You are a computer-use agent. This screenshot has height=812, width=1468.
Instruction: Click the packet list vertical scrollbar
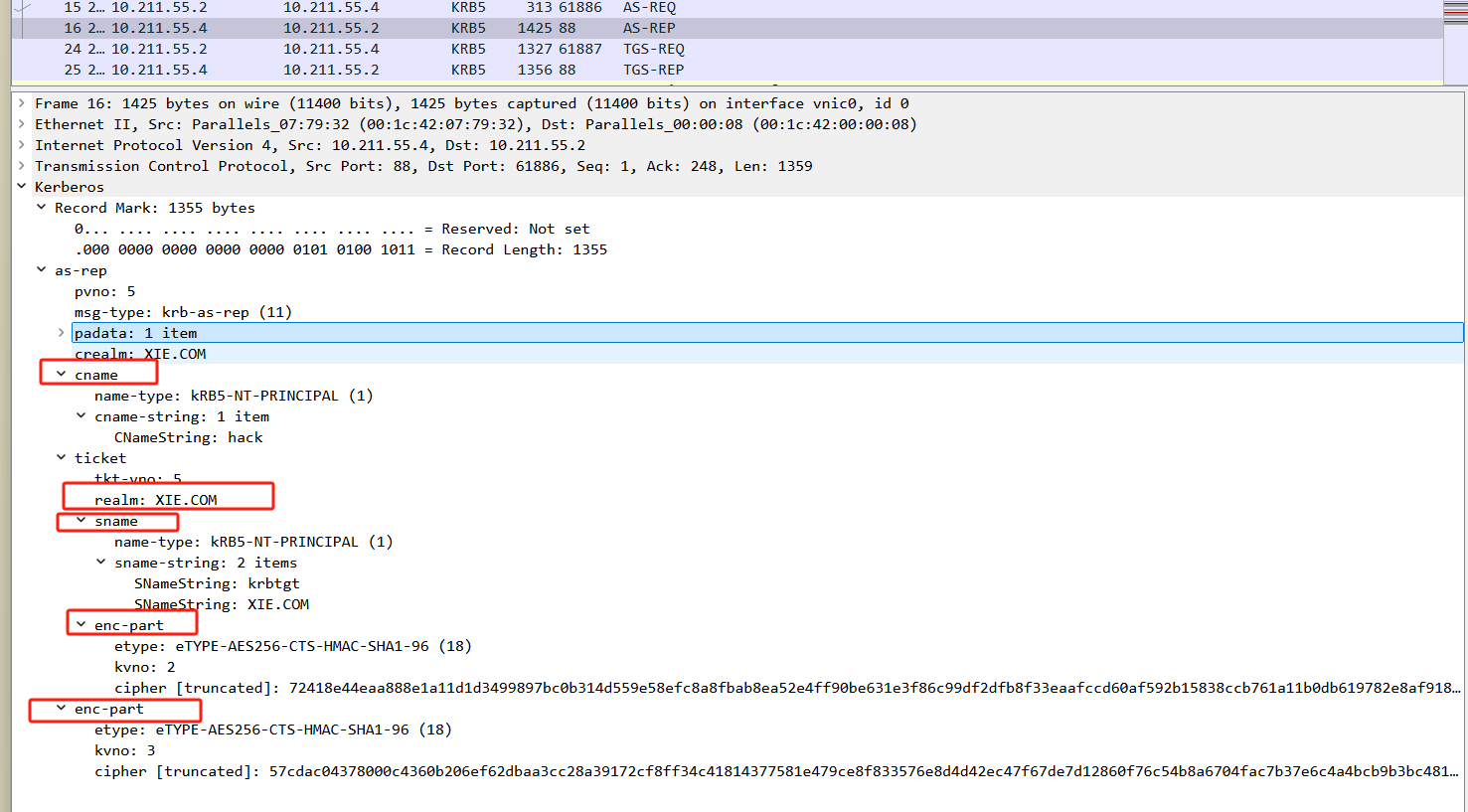pyautogui.click(x=1454, y=42)
